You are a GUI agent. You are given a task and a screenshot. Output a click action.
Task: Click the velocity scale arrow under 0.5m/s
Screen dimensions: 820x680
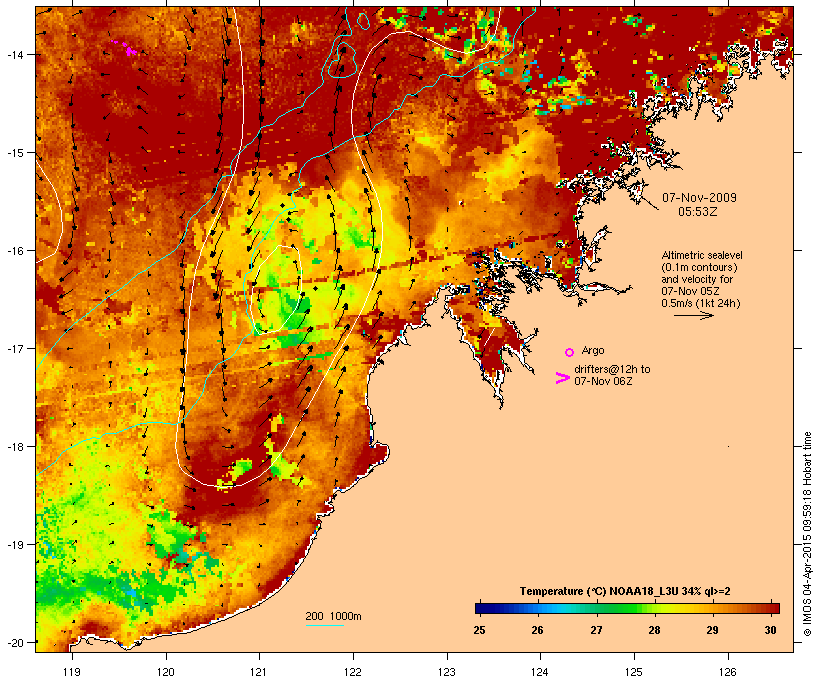(693, 315)
